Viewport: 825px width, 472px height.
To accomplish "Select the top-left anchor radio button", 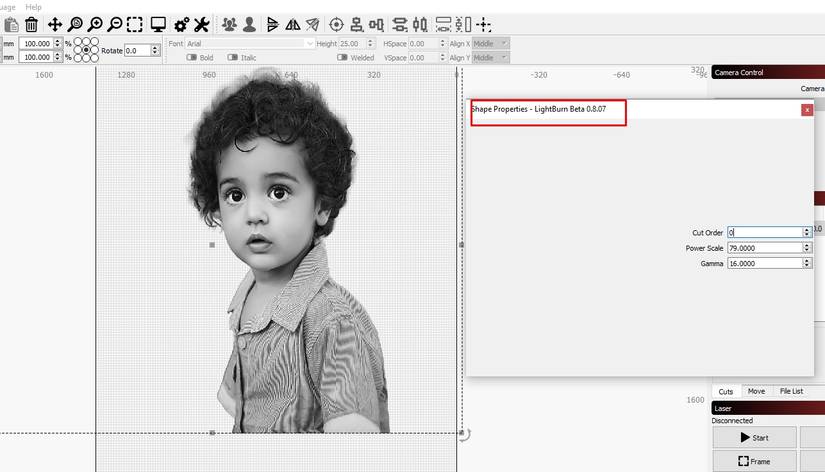I will 78,42.
